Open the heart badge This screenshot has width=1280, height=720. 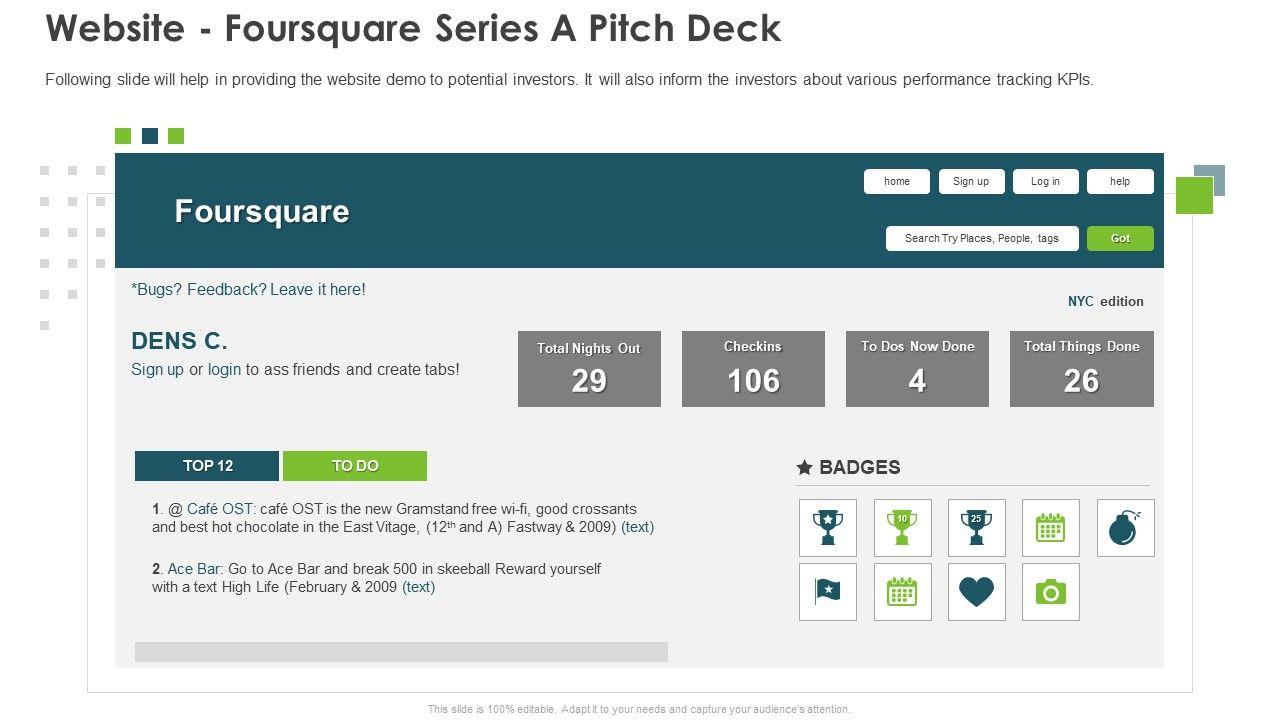pyautogui.click(x=976, y=592)
